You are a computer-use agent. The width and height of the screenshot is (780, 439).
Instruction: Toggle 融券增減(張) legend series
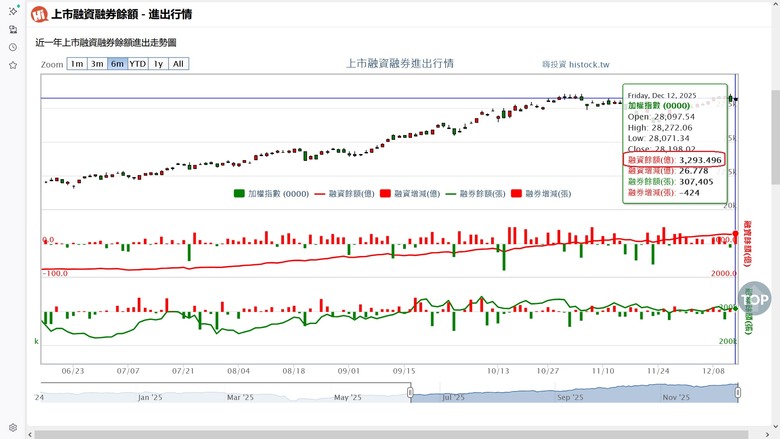541,193
